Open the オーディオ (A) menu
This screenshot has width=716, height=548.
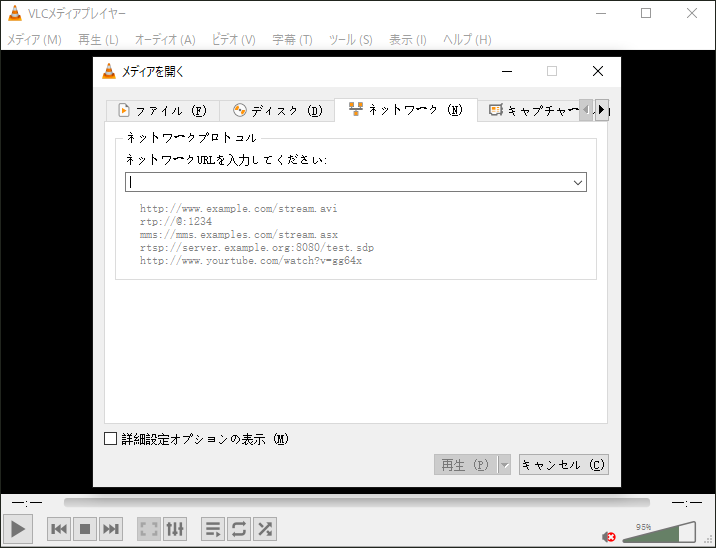coord(165,40)
